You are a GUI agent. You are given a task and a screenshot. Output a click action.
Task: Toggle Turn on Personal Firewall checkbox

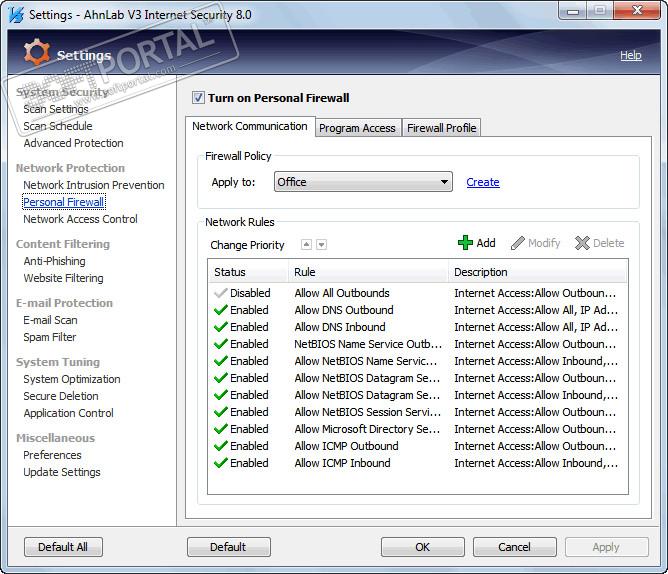[x=198, y=98]
